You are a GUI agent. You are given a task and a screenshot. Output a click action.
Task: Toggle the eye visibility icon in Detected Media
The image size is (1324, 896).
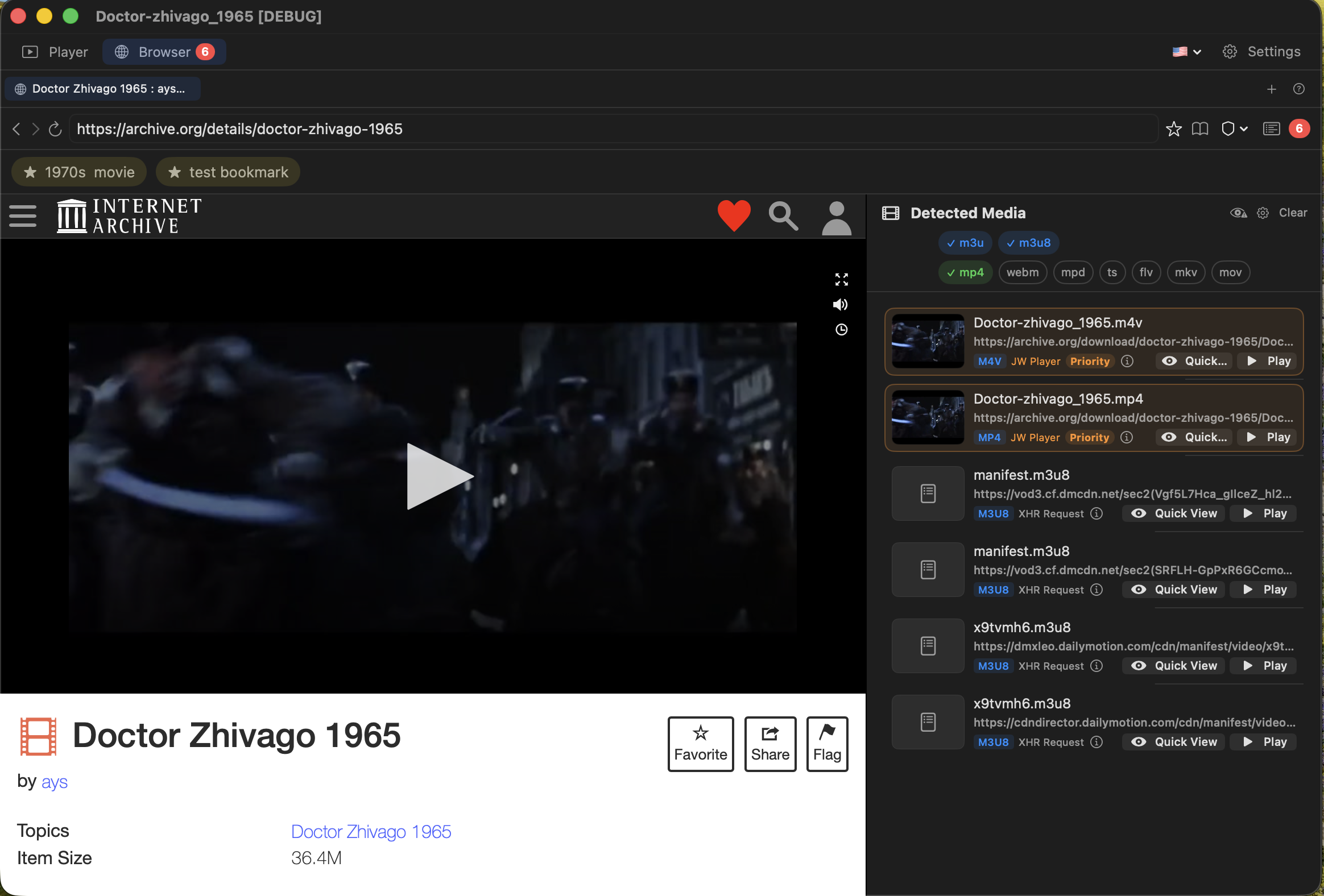(1238, 213)
